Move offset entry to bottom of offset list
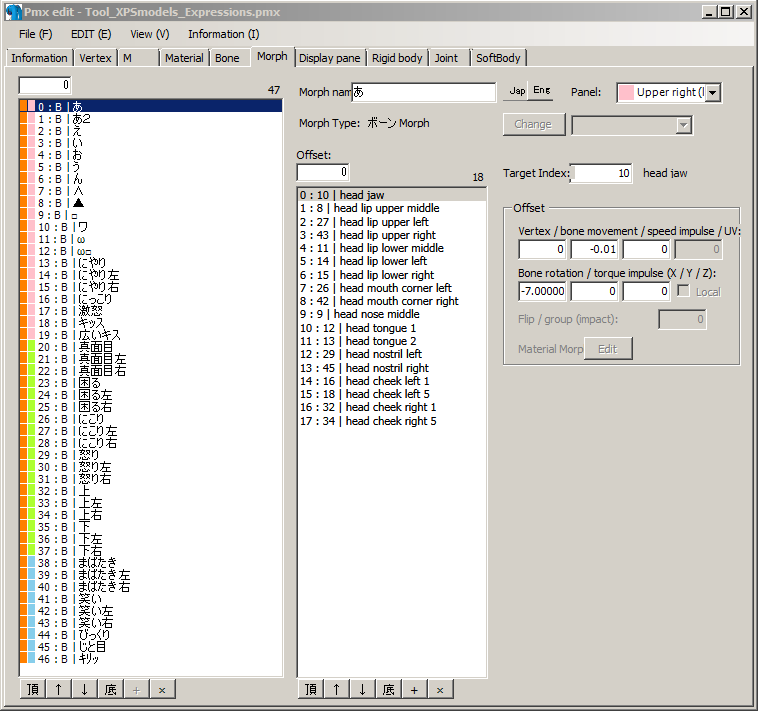The image size is (758, 711). click(388, 689)
